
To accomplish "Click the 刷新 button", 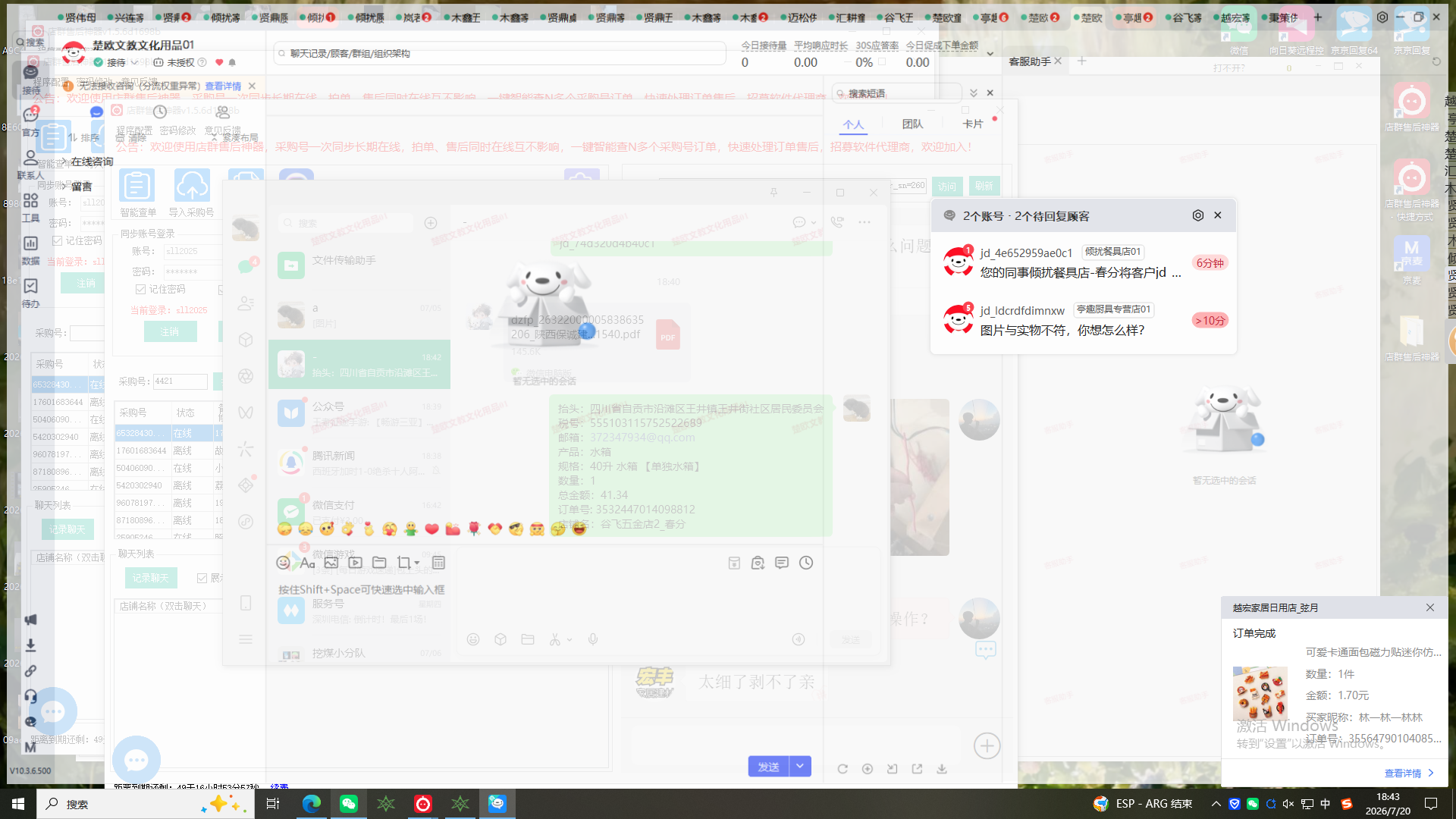I will [984, 187].
